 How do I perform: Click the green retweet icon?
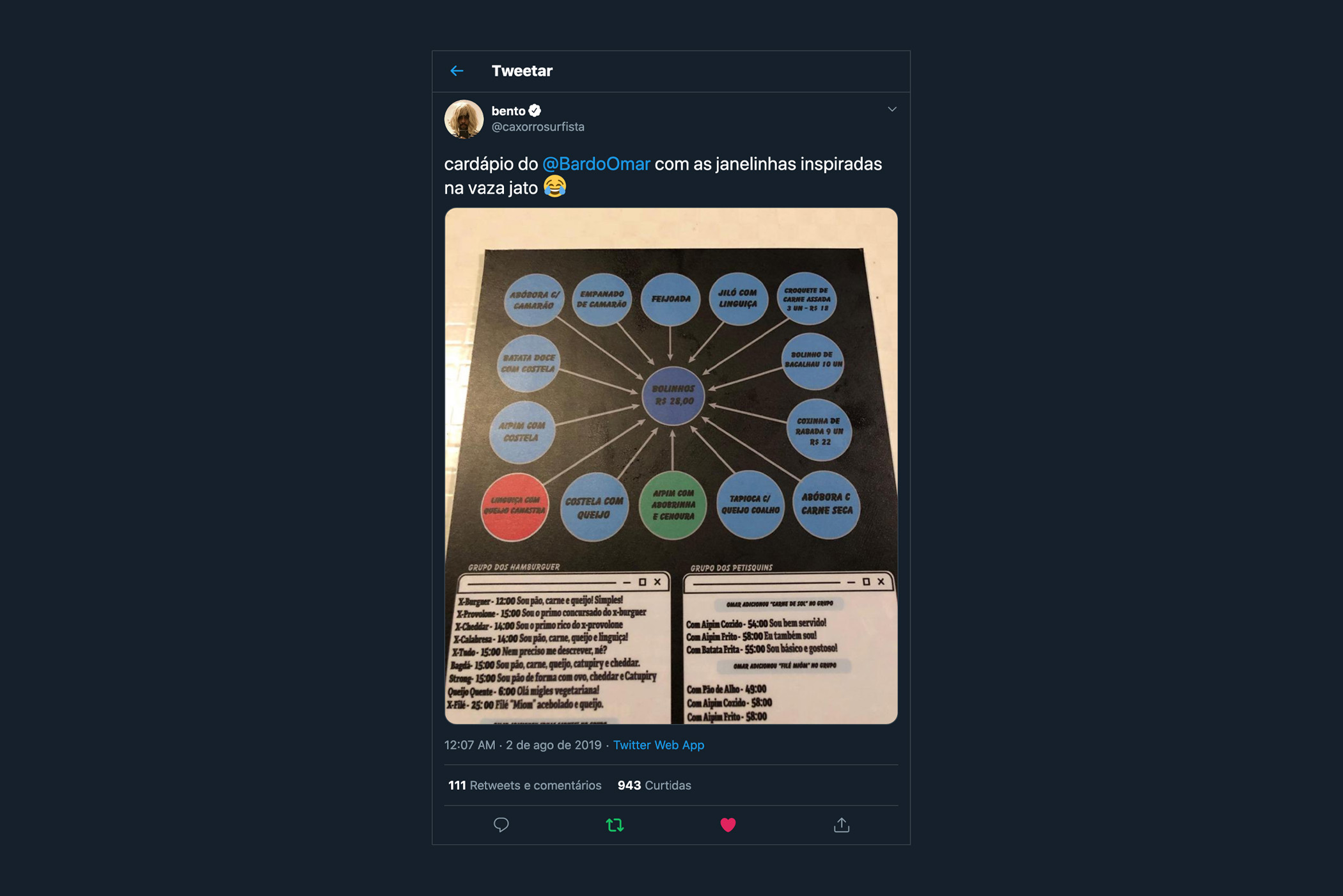(x=615, y=824)
